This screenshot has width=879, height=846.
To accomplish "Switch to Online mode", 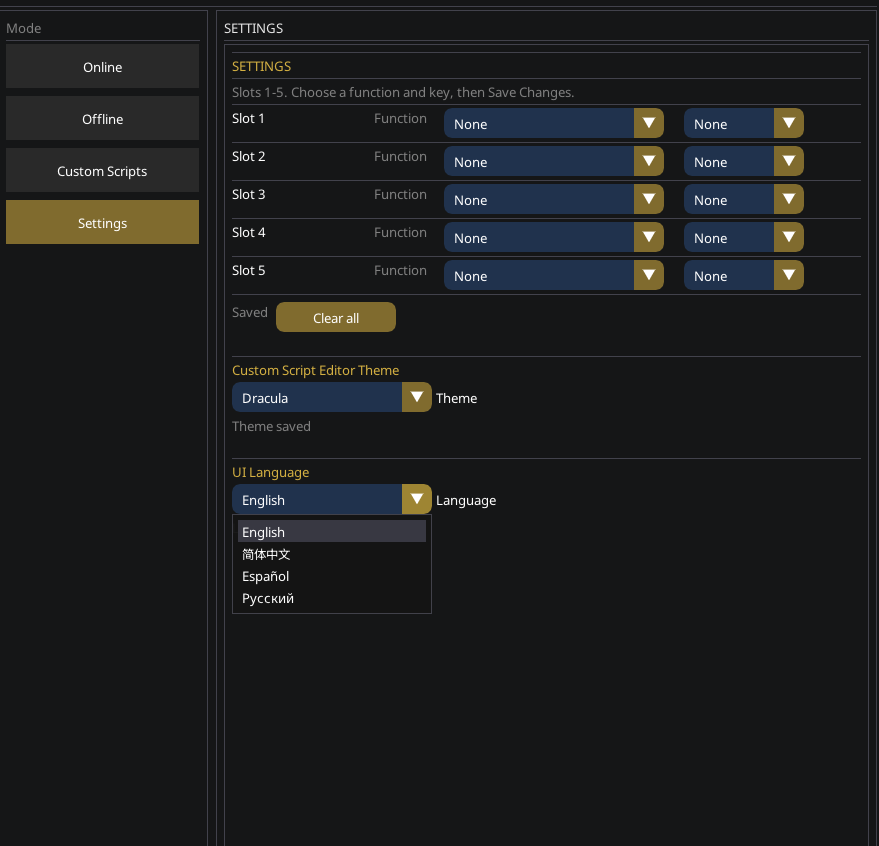I will pyautogui.click(x=102, y=66).
